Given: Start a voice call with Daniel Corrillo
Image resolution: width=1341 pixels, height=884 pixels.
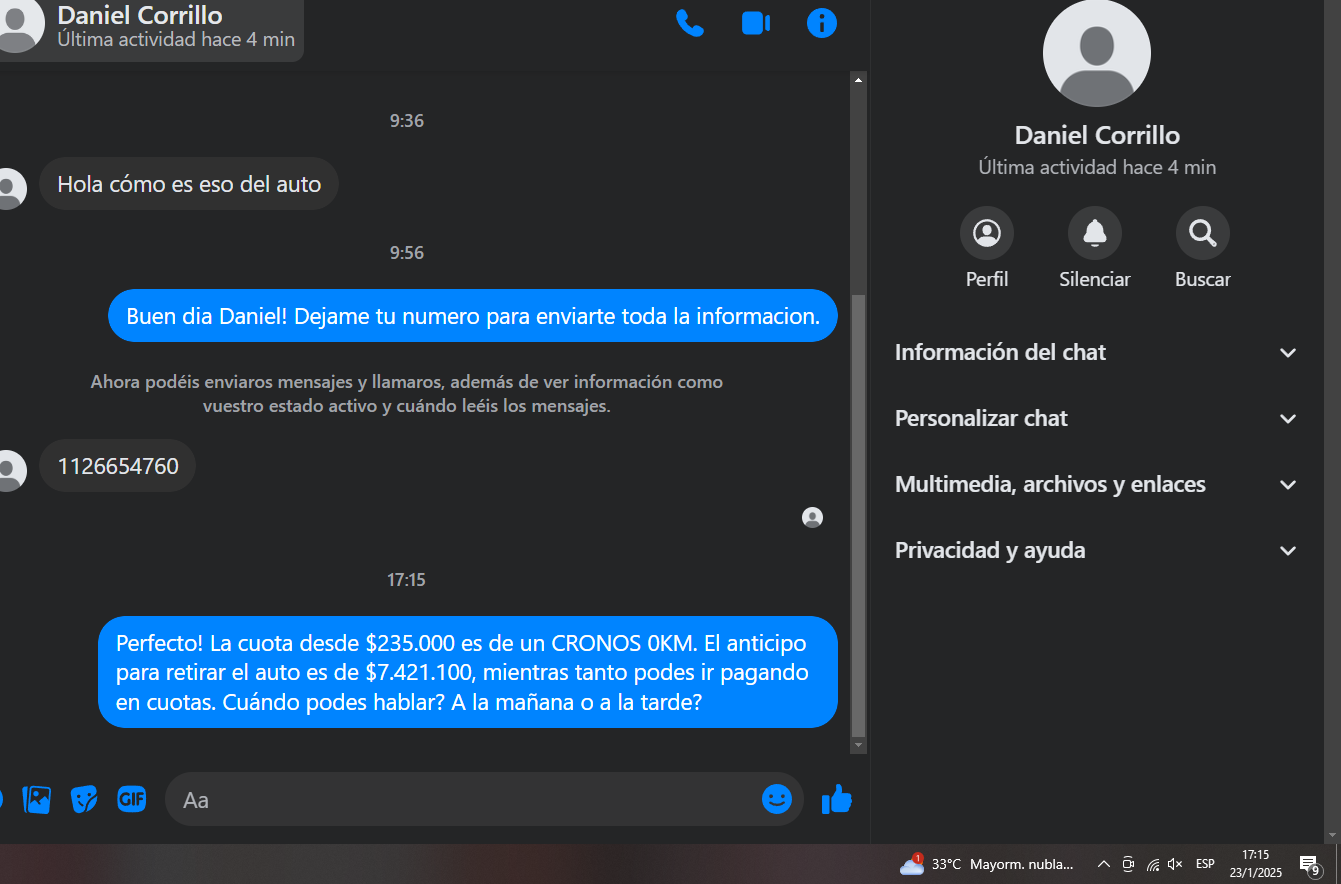Looking at the screenshot, I should (x=690, y=23).
